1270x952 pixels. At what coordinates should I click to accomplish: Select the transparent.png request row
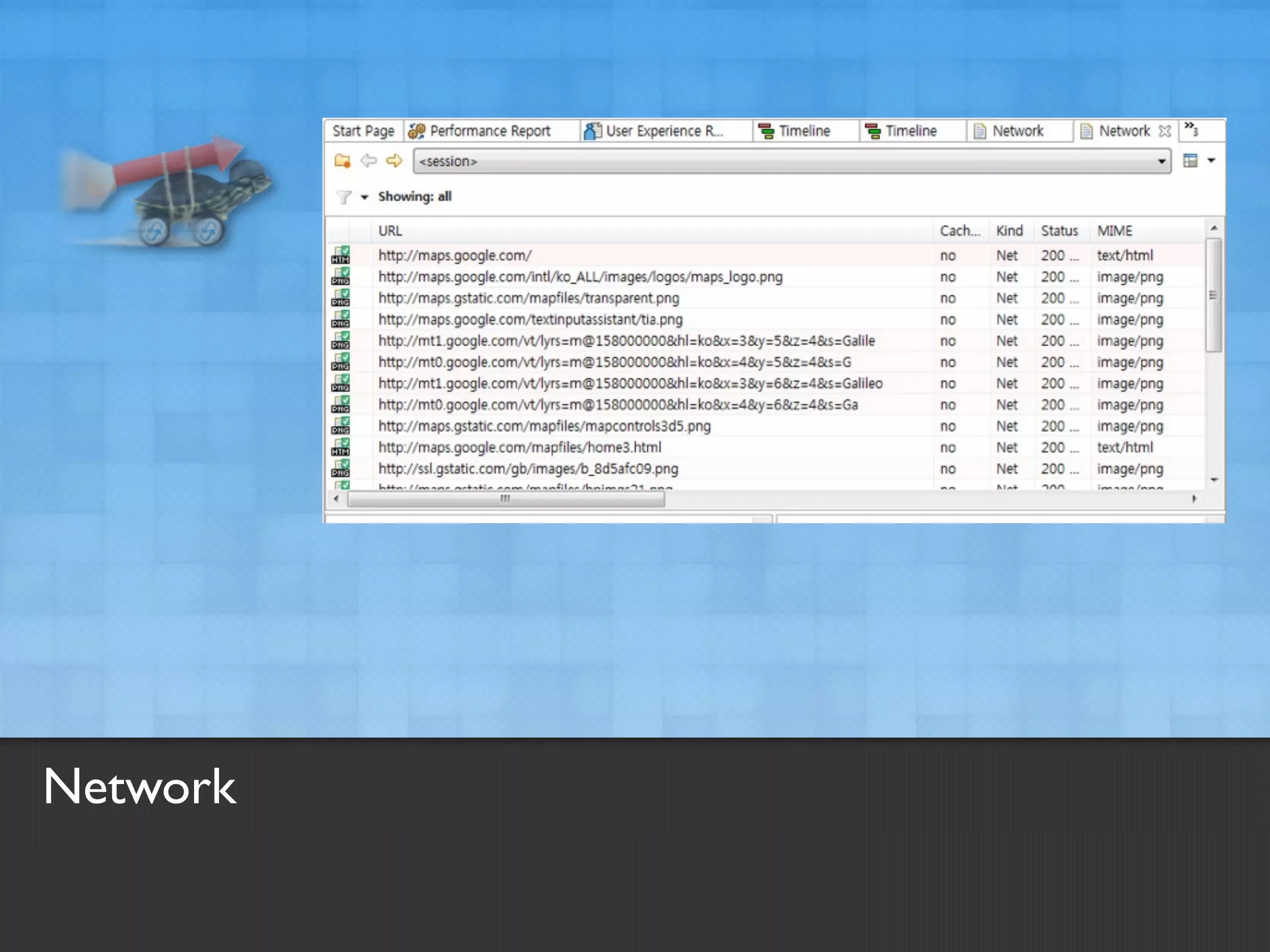pos(528,298)
